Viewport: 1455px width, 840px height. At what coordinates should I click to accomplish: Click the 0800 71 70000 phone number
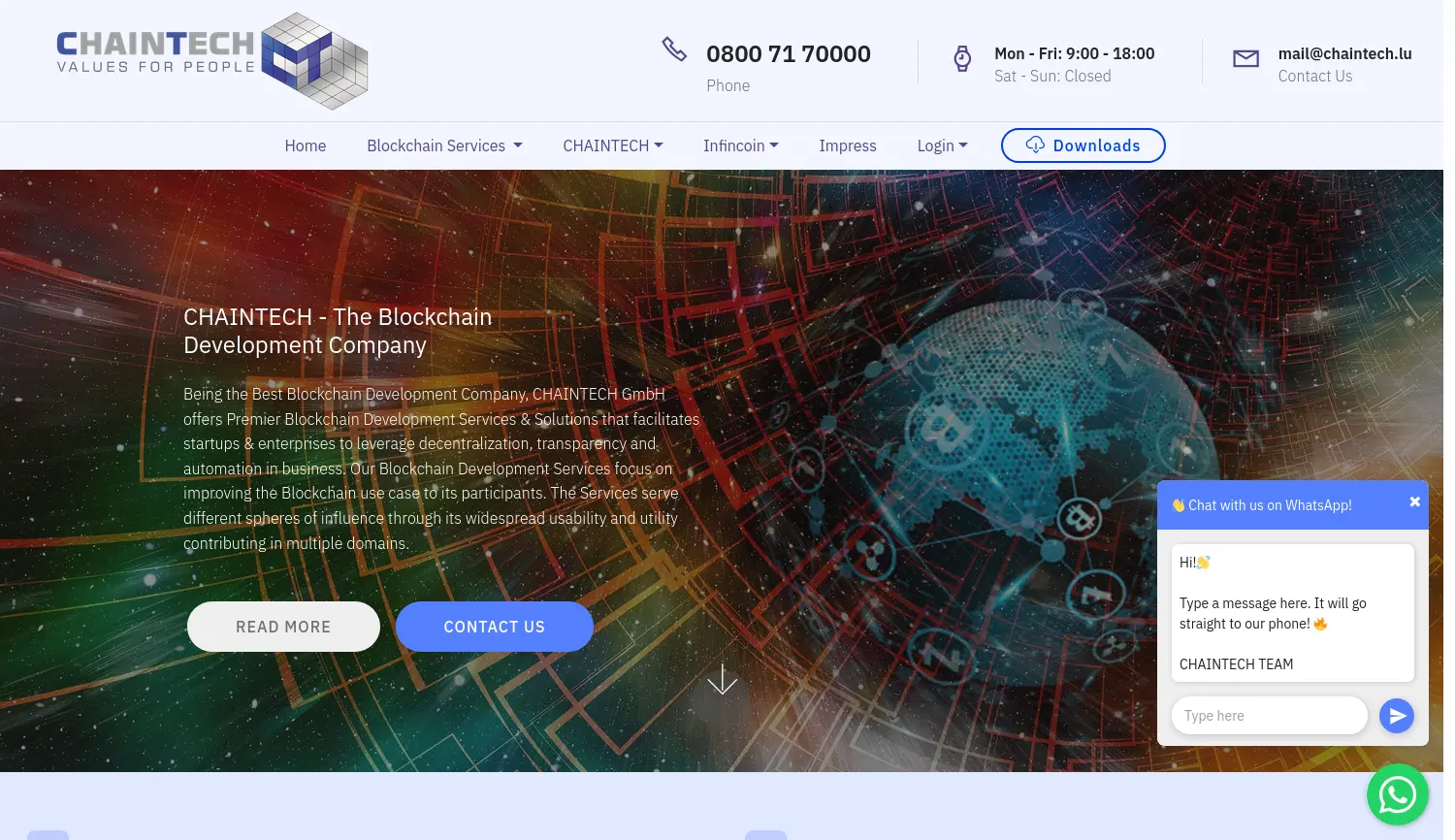click(x=788, y=53)
